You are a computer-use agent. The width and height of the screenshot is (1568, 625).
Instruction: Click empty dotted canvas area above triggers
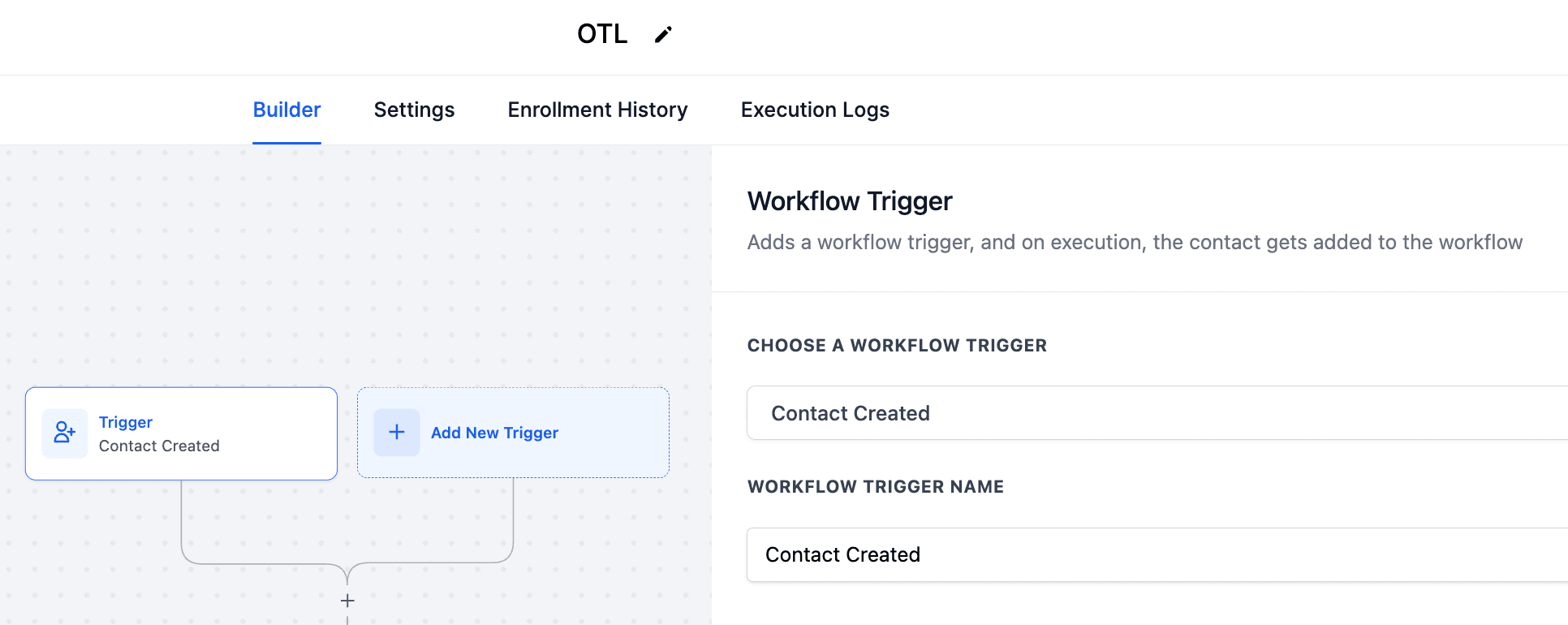pyautogui.click(x=349, y=260)
